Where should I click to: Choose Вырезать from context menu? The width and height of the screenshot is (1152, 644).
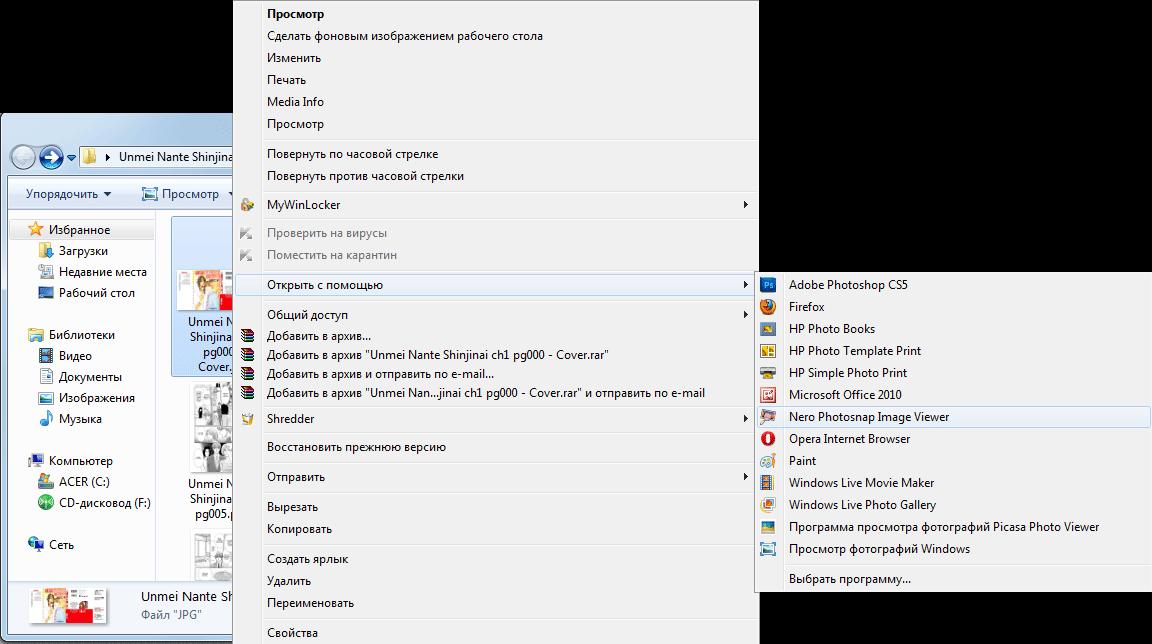coord(496,507)
